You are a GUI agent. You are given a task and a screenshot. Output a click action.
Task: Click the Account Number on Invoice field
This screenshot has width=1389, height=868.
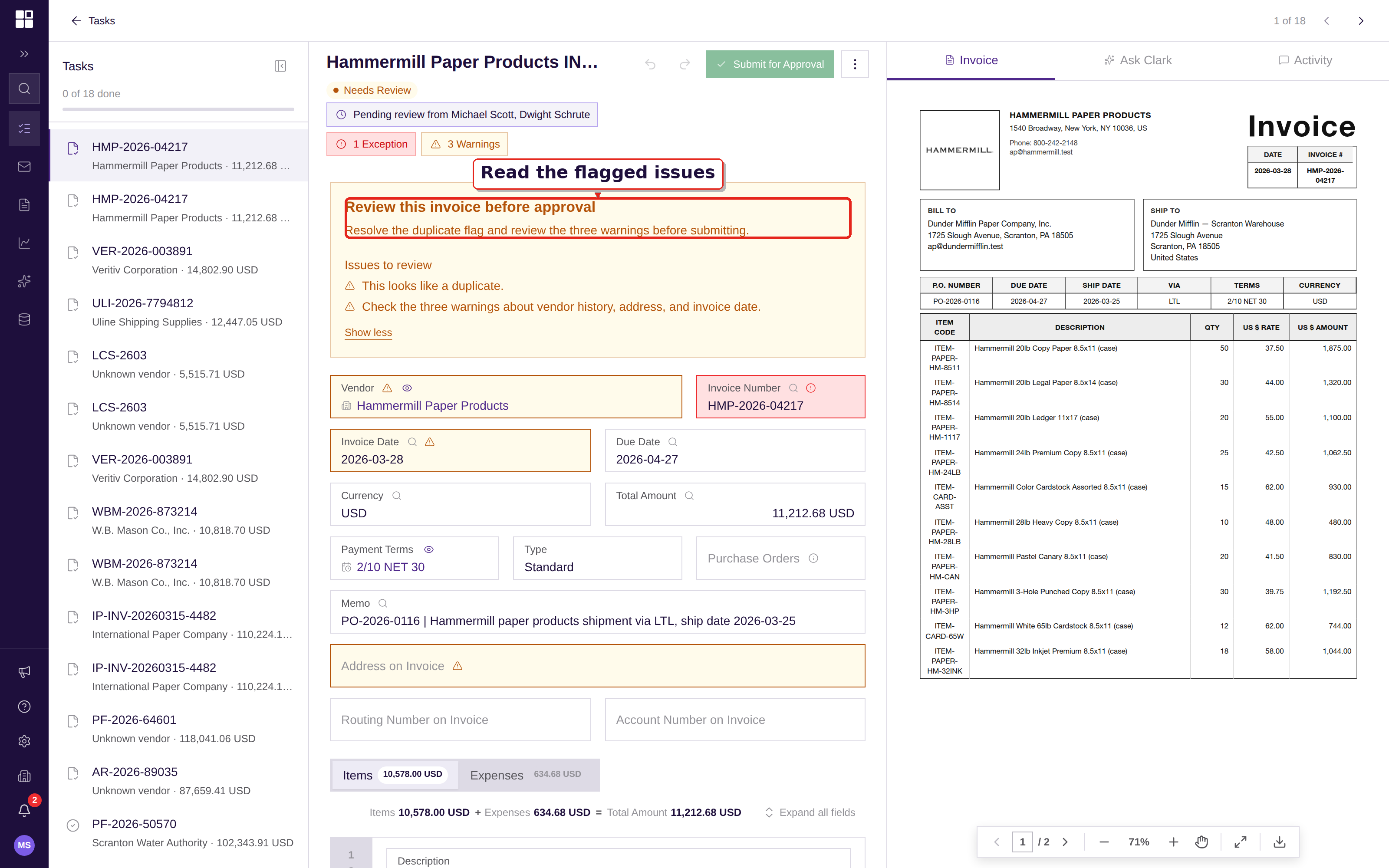(735, 720)
